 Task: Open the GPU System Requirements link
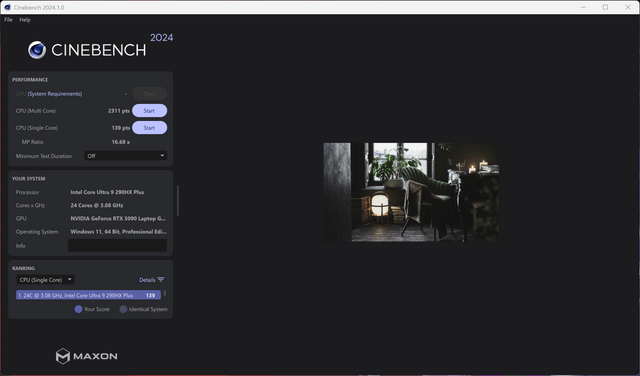[55, 94]
